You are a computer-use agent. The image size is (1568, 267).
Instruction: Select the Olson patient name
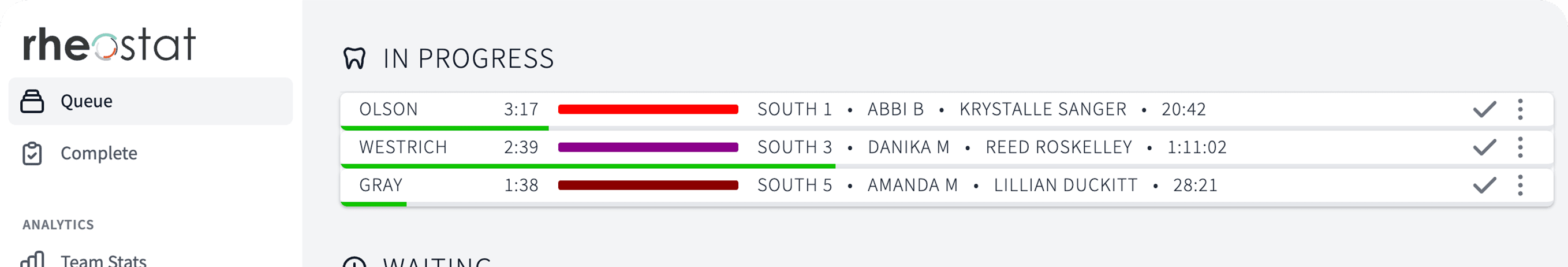[x=389, y=110]
